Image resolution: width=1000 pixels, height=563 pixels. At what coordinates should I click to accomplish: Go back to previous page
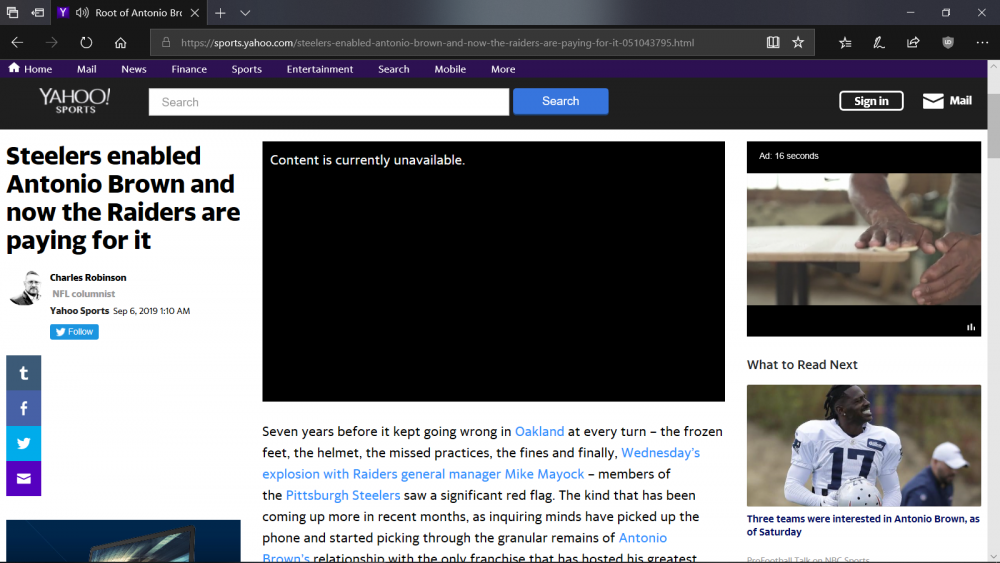pos(17,43)
